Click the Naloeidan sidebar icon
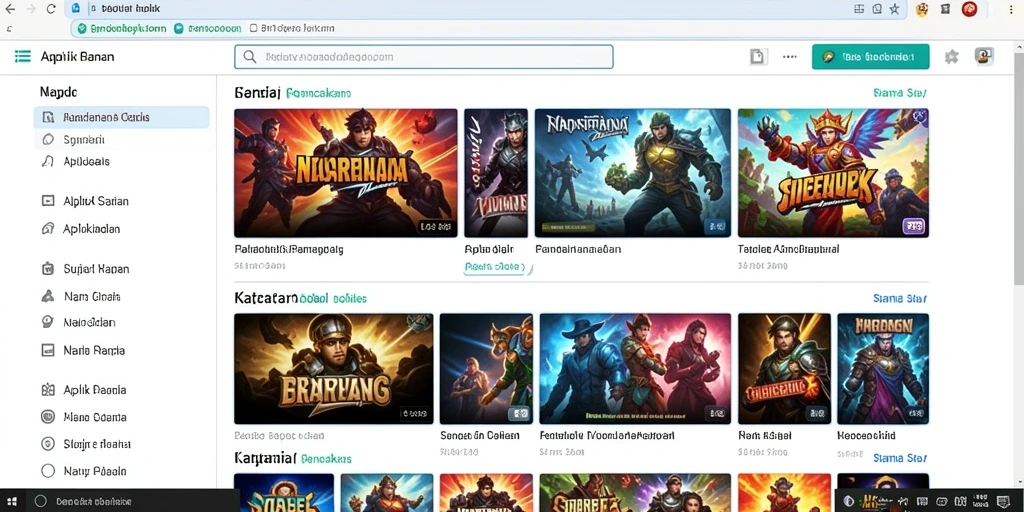 (x=48, y=322)
